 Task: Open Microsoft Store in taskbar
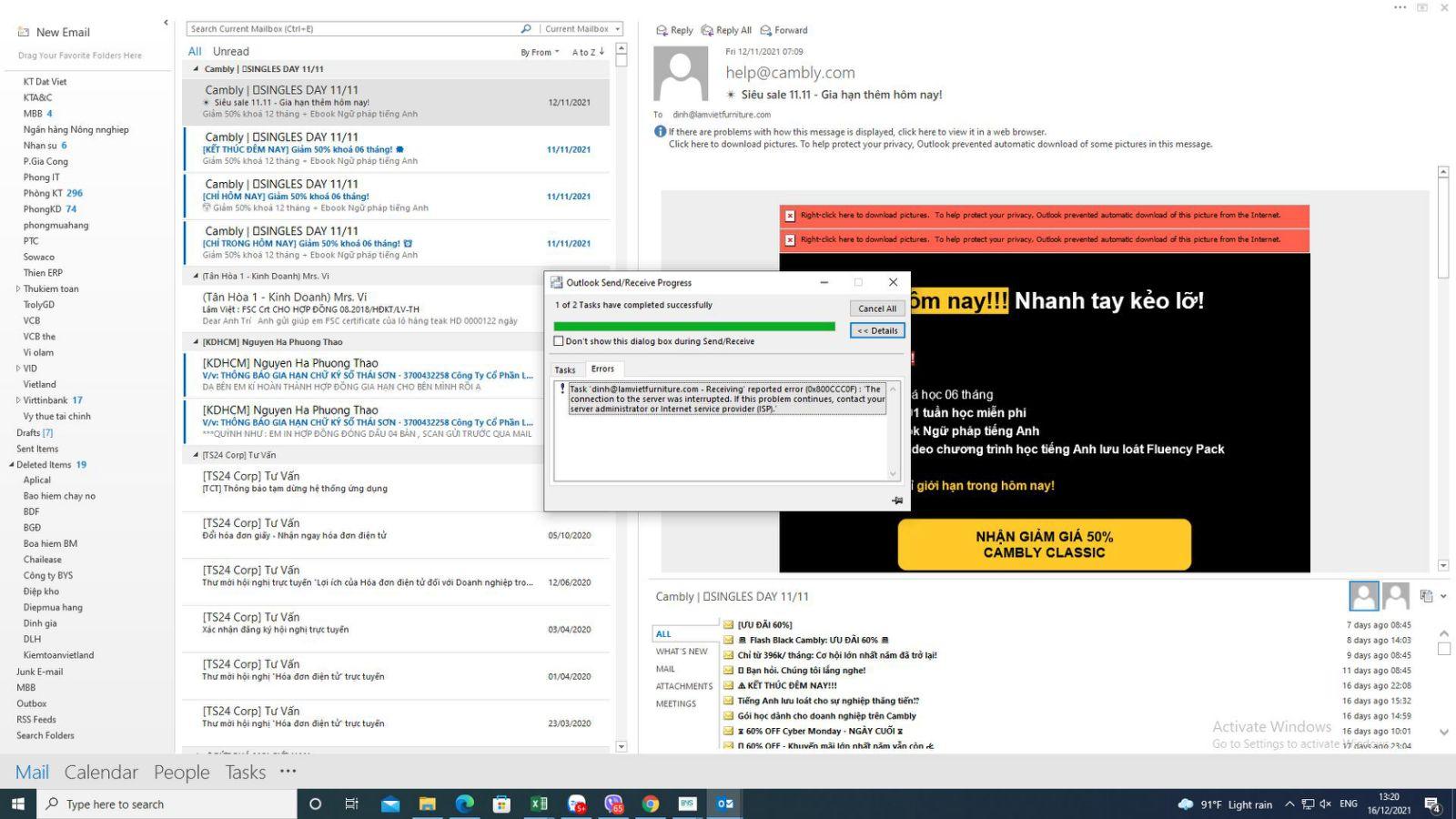[x=501, y=804]
